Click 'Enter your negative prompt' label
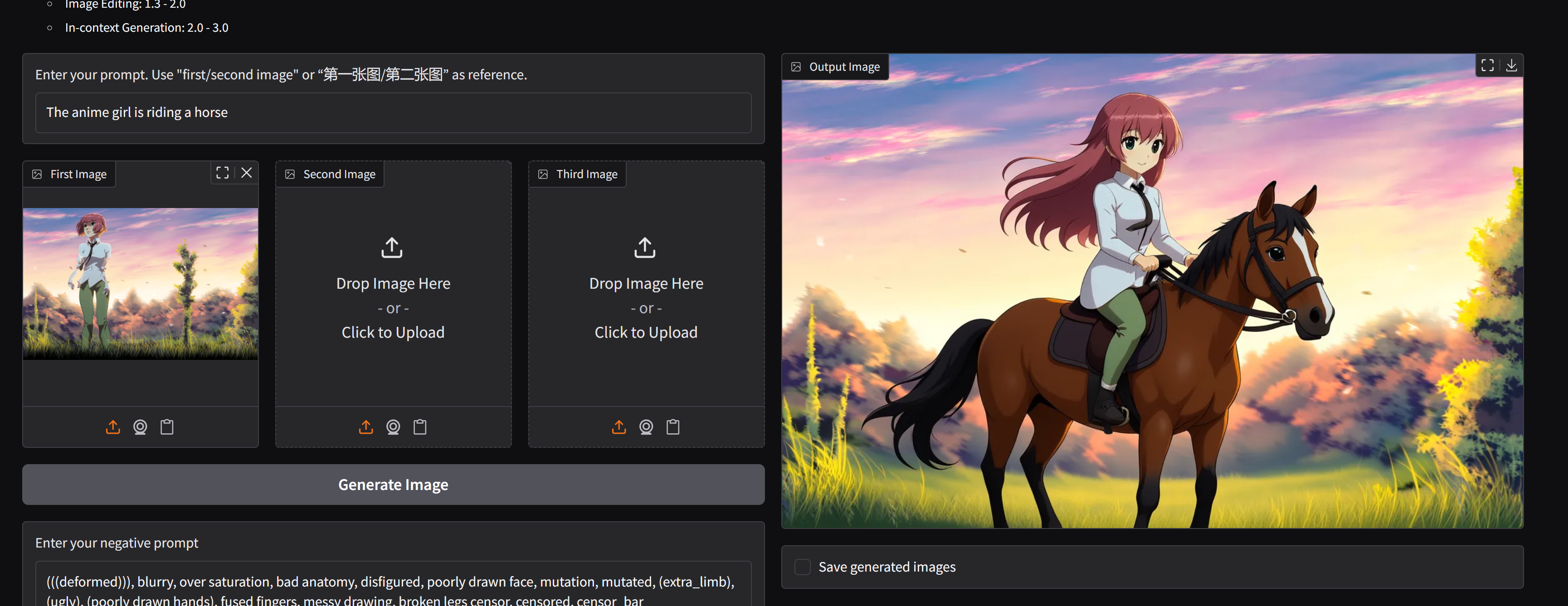 117,543
